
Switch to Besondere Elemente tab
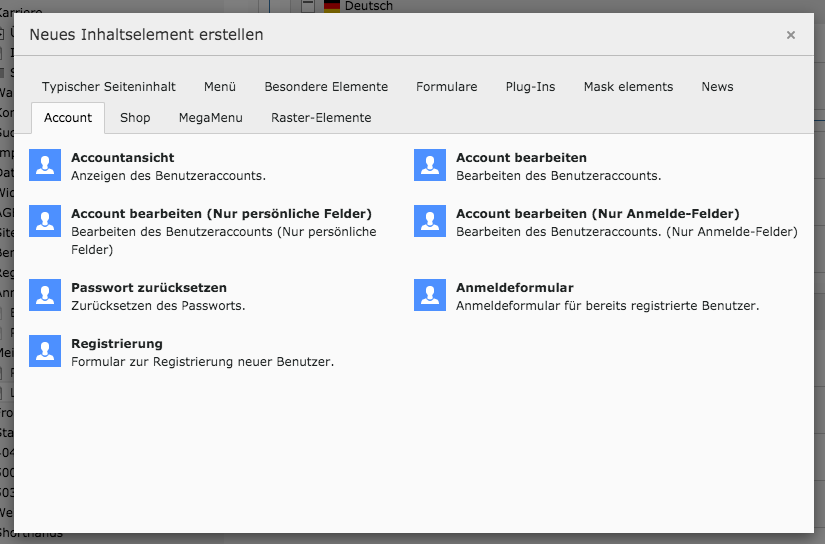[326, 87]
